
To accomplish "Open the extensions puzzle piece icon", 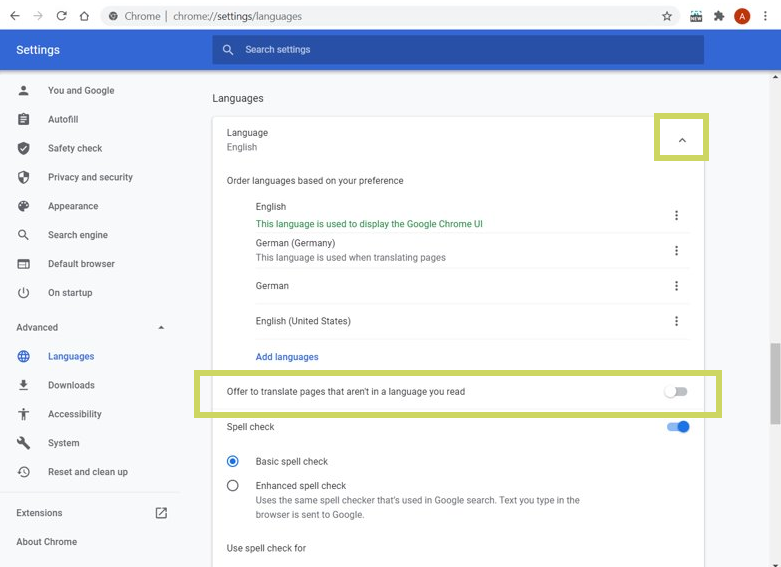I will tap(719, 16).
